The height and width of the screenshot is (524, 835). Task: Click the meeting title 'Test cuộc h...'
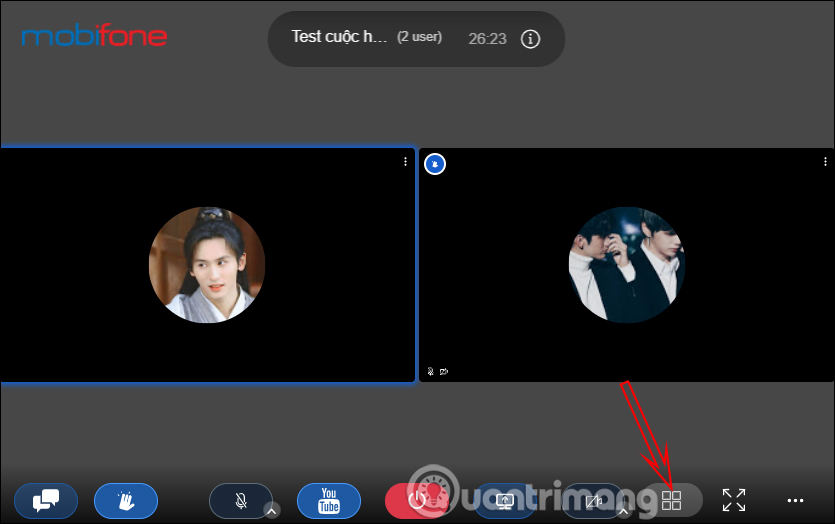(339, 36)
